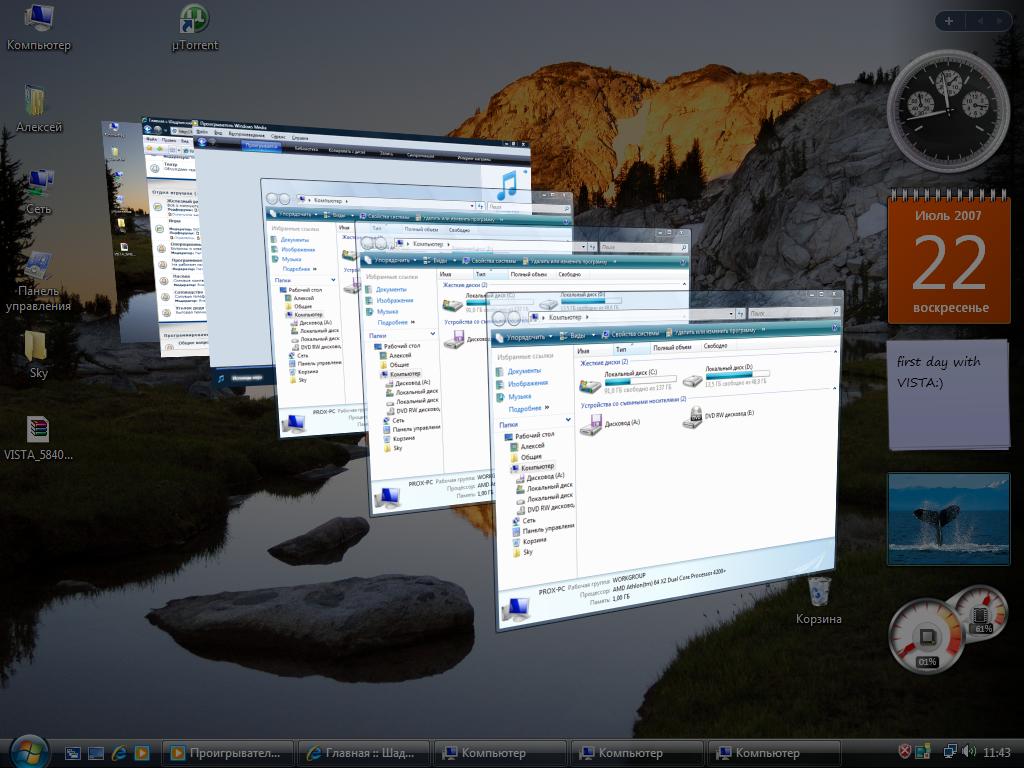Open Изображения favorite link in front window
The height and width of the screenshot is (768, 1024).
(x=522, y=383)
